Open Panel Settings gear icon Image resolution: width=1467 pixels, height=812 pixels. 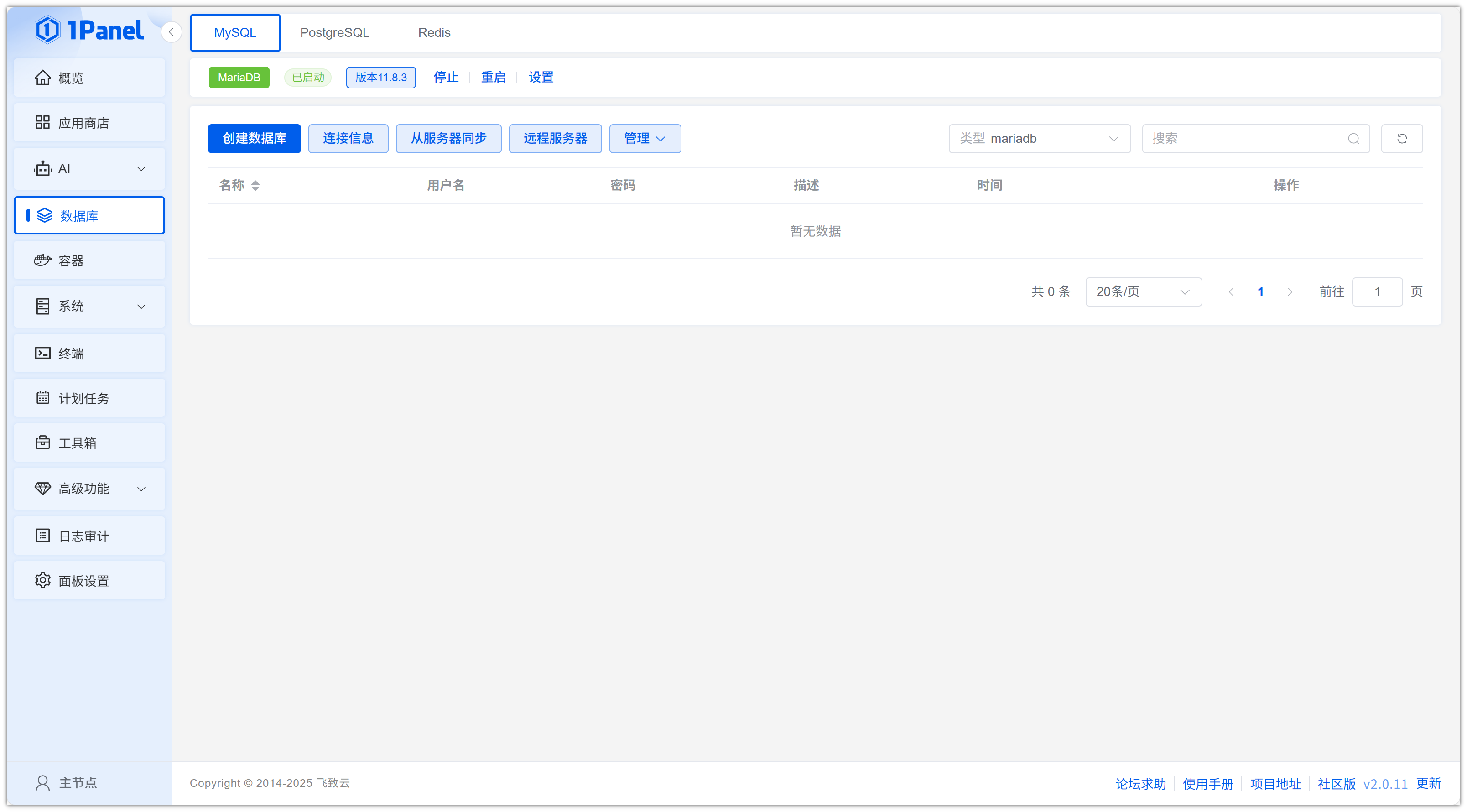click(43, 580)
